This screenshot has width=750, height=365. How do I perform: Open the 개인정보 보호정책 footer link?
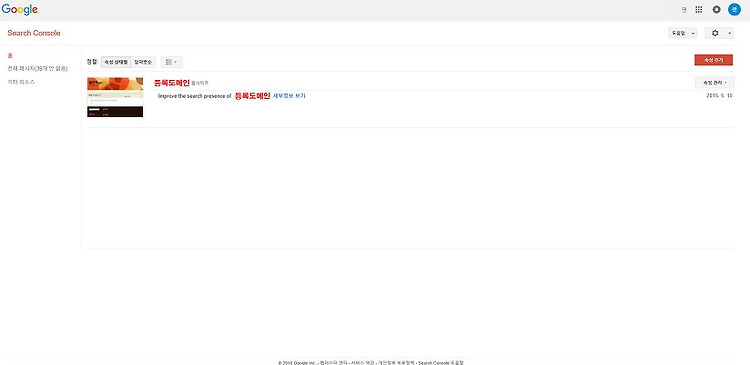click(396, 363)
